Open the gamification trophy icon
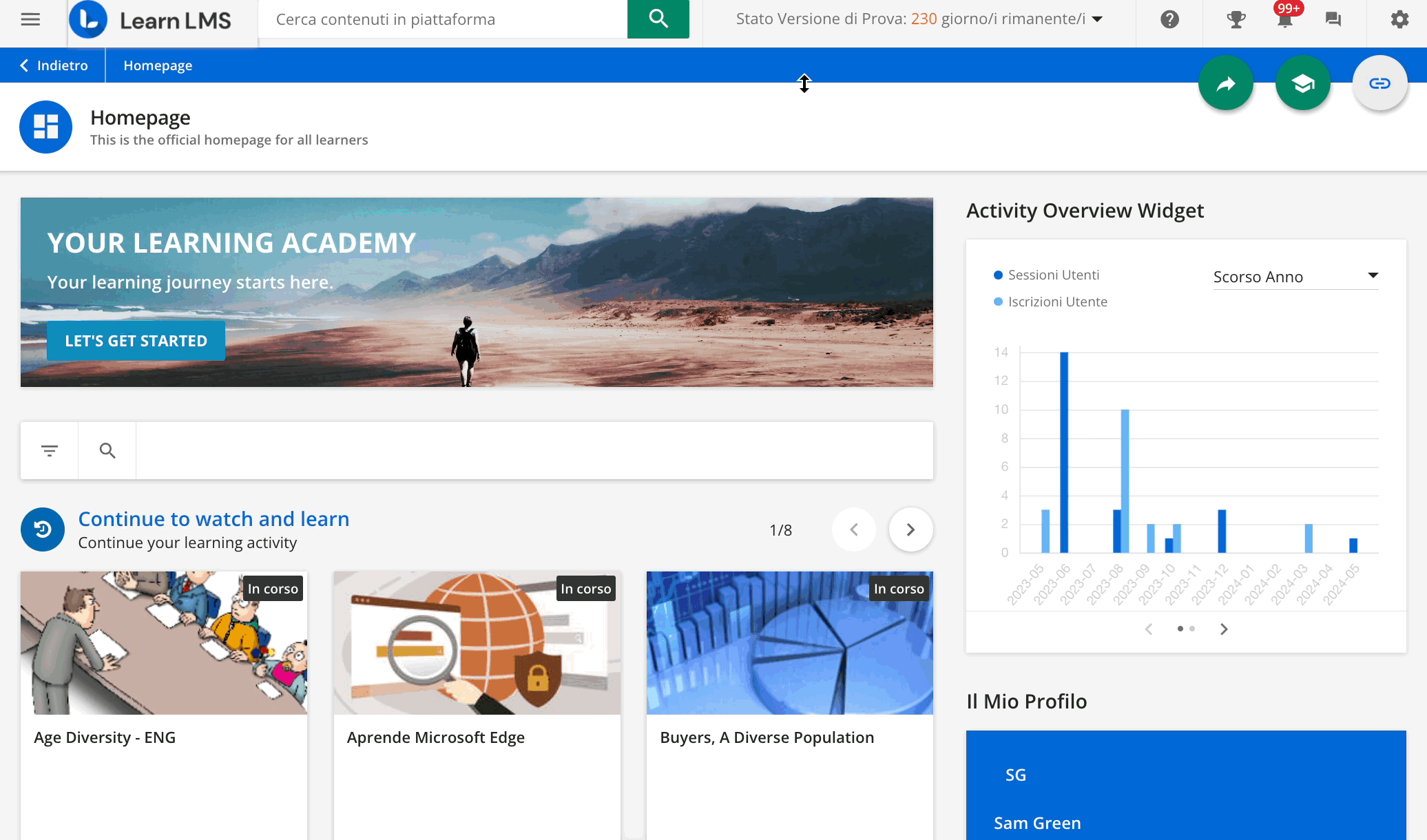Screen dimensions: 1427x840 click(x=1236, y=19)
